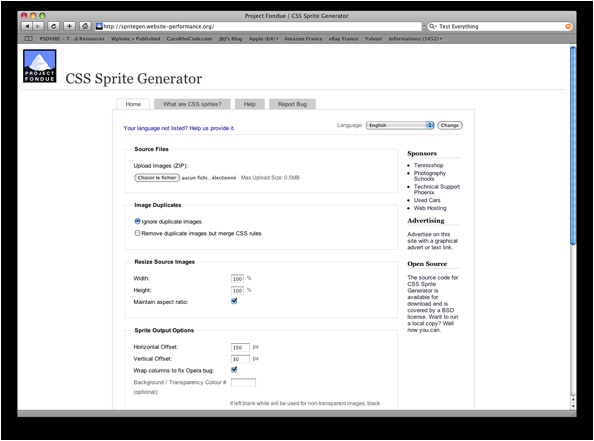Click the orange snapback icon in search field
Viewport: 594px width, 441px height.
(568, 27)
